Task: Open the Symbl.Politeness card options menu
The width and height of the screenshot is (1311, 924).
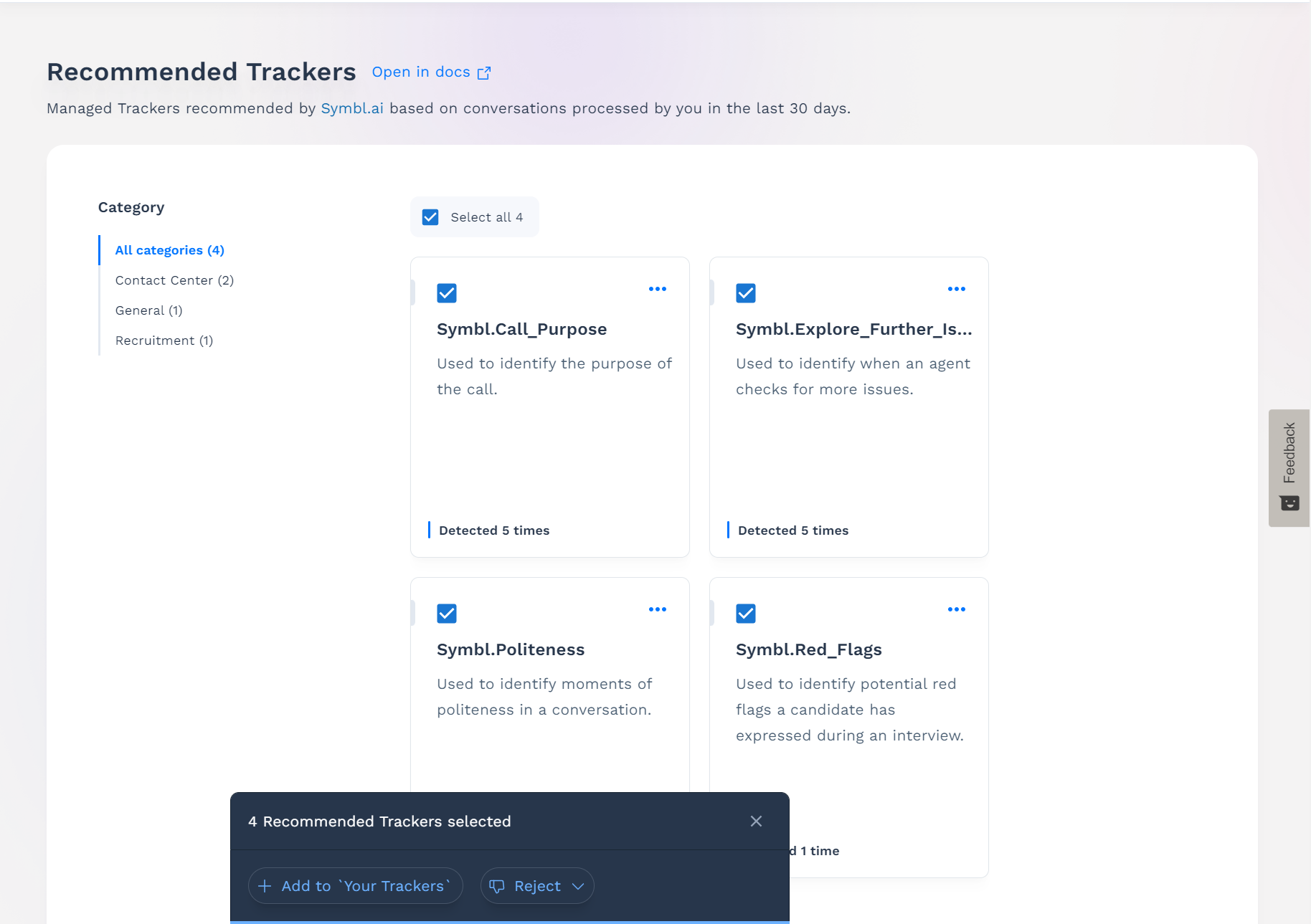Action: pos(658,609)
